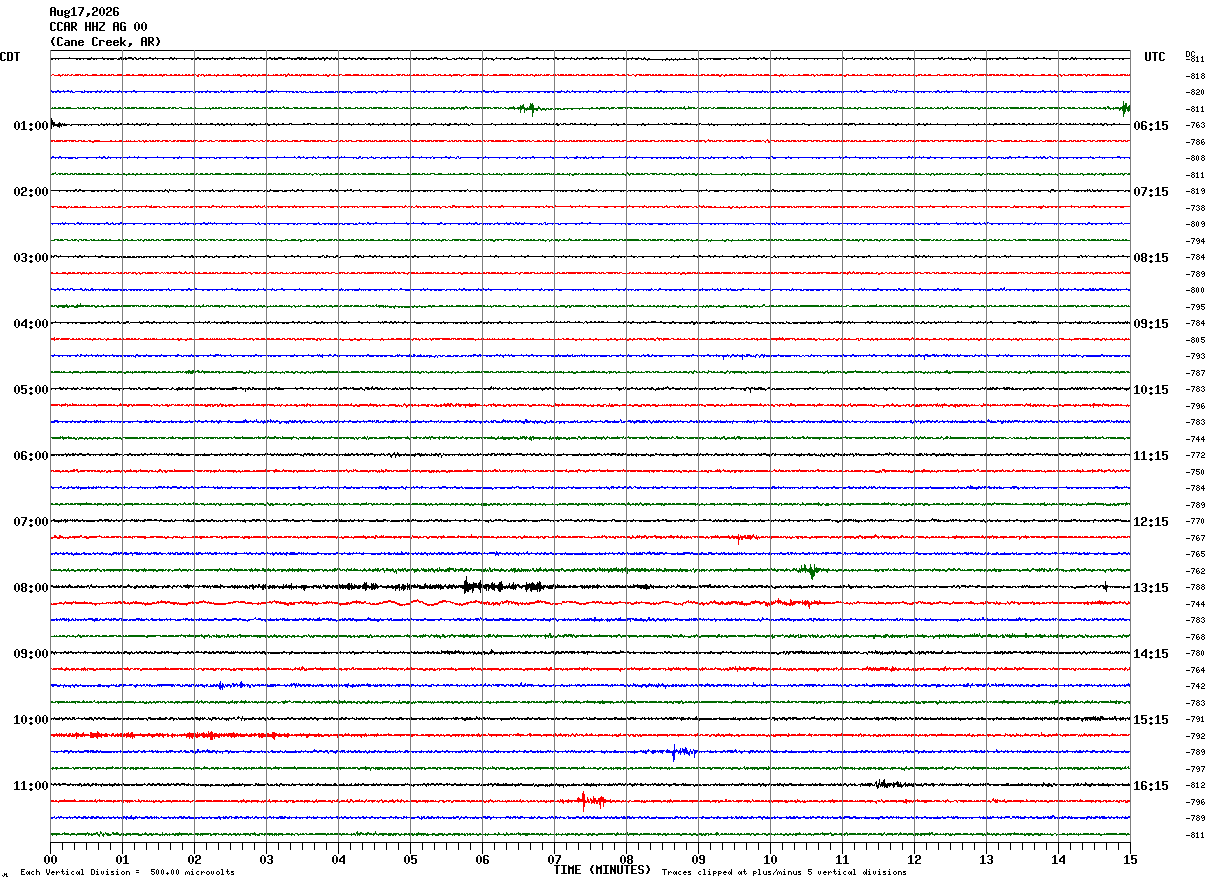Click the Aug17,2026 date header
1210x886 pixels.
(84, 12)
